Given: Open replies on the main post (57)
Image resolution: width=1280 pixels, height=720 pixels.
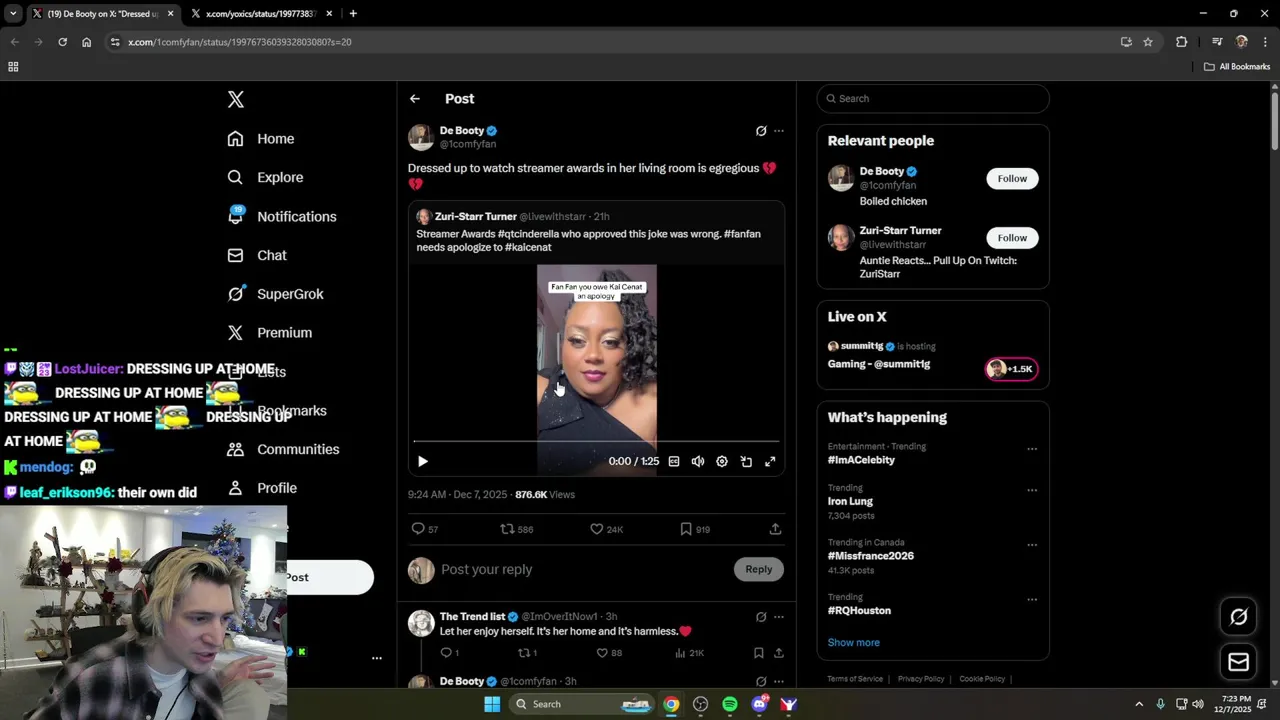Looking at the screenshot, I should [x=425, y=529].
